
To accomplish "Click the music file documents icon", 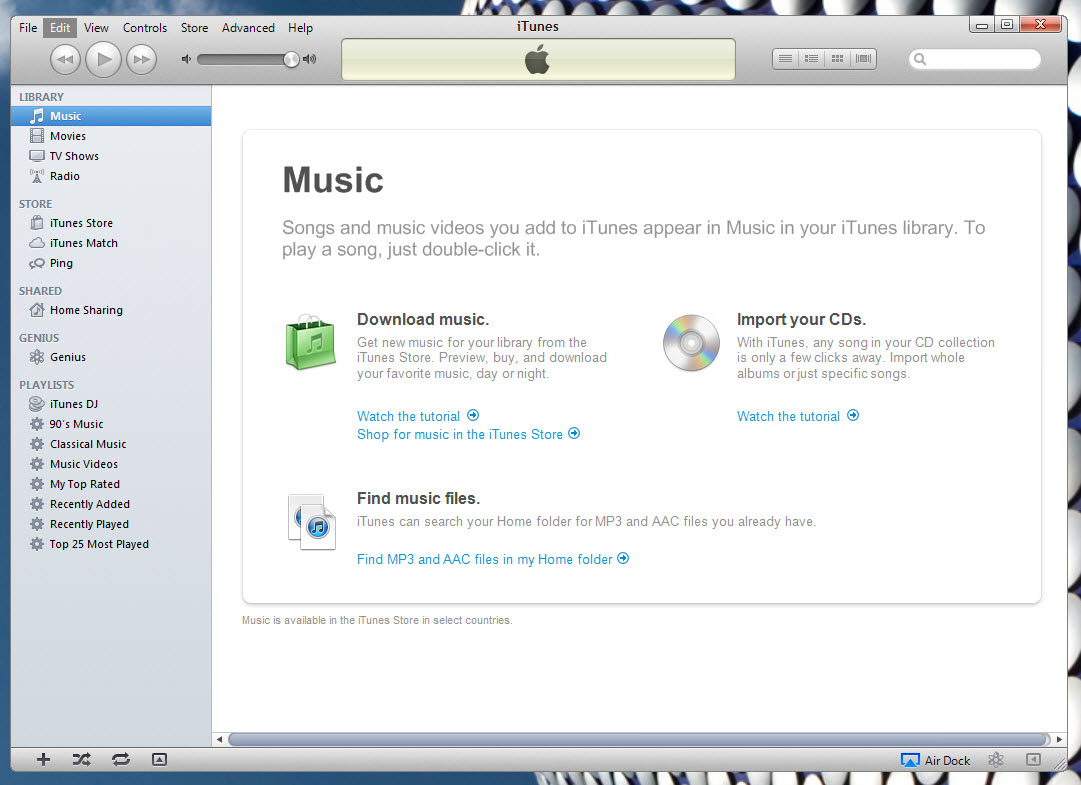I will pyautogui.click(x=312, y=522).
